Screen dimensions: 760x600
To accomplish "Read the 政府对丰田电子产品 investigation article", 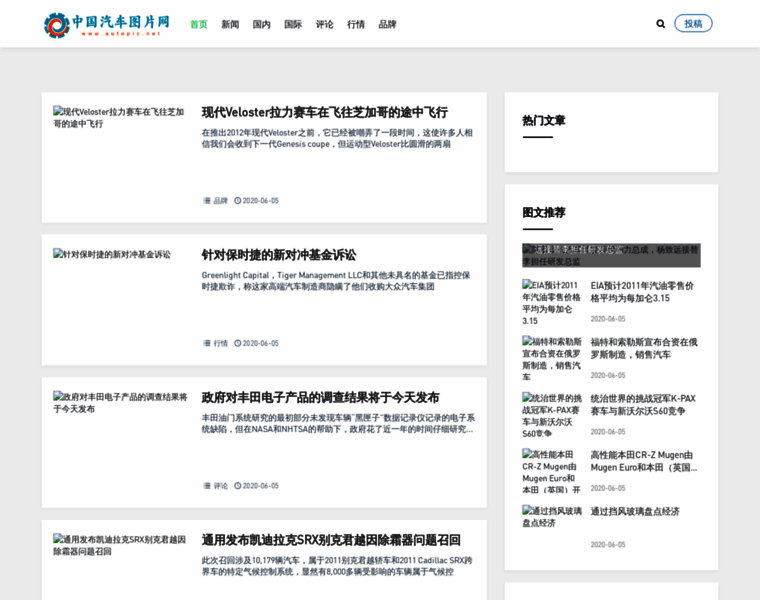I will click(x=320, y=397).
